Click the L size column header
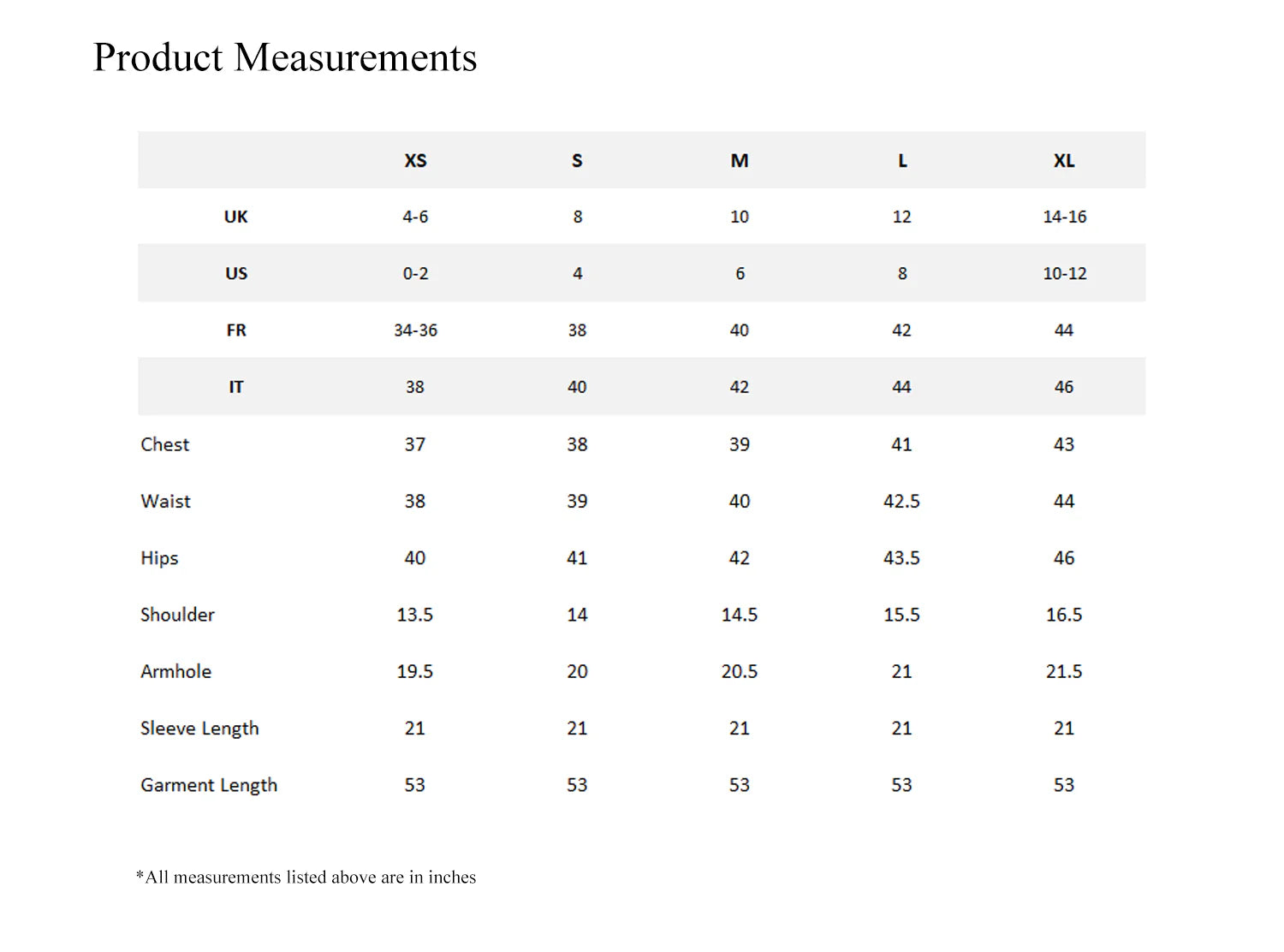 coord(902,161)
